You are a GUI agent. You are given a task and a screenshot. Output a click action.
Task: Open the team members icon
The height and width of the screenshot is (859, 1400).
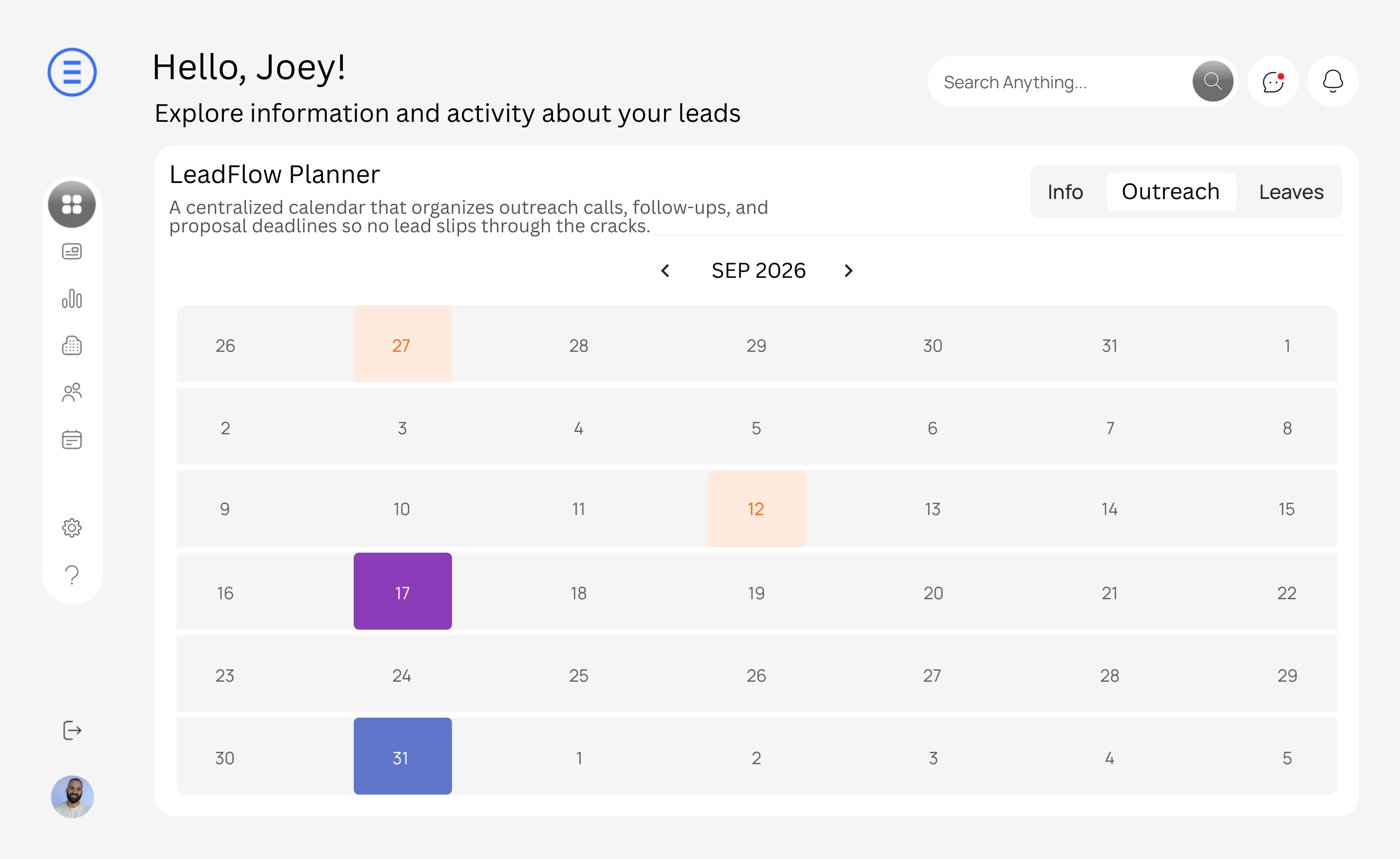tap(72, 392)
